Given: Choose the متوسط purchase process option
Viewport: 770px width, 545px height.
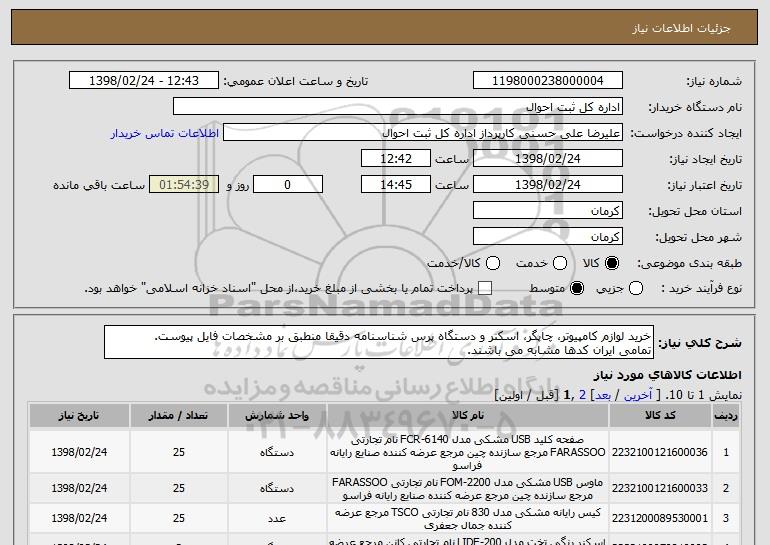Looking at the screenshot, I should [x=577, y=288].
